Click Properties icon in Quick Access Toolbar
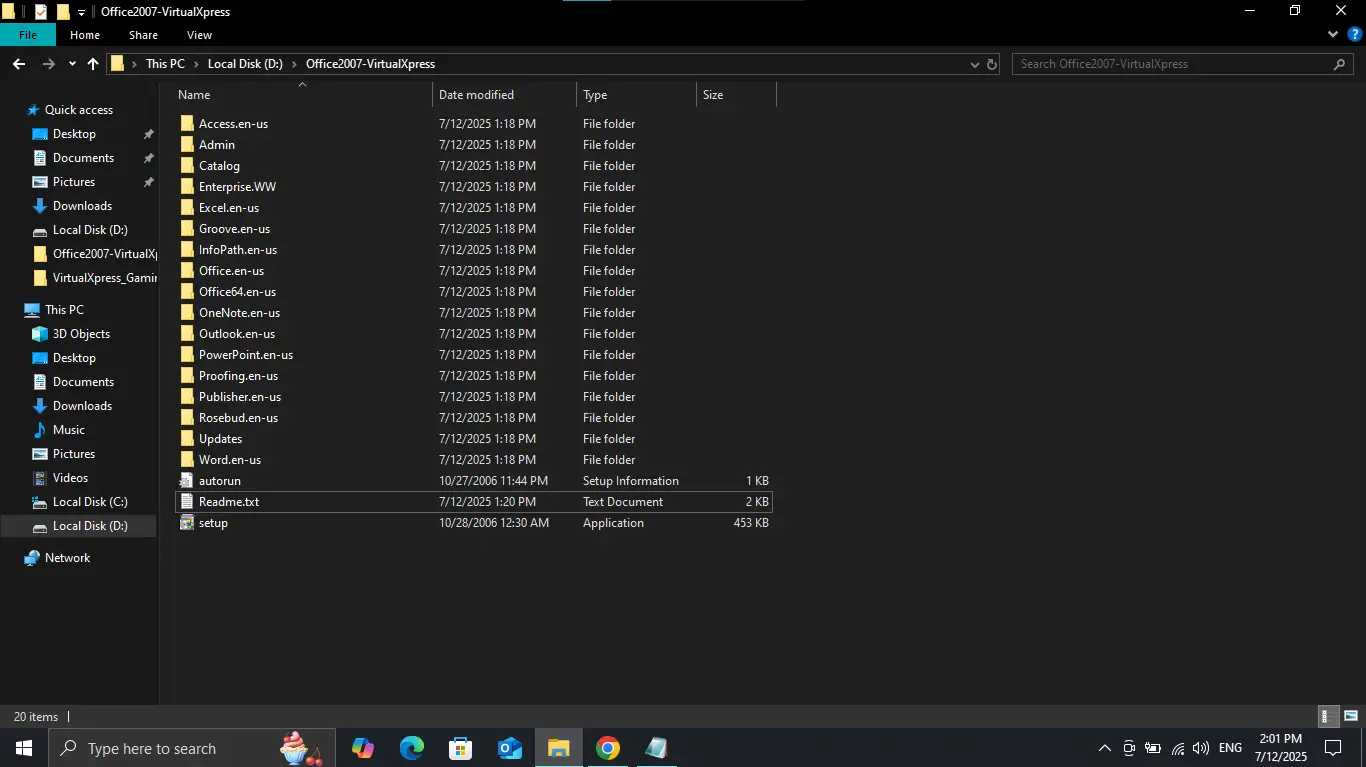1366x767 pixels. (x=41, y=12)
